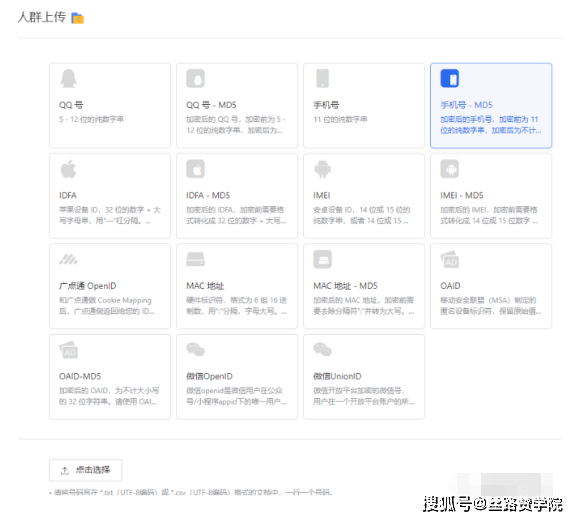Click the upload arrow icon in 点击选择
This screenshot has height=521, width=577.
(65, 470)
